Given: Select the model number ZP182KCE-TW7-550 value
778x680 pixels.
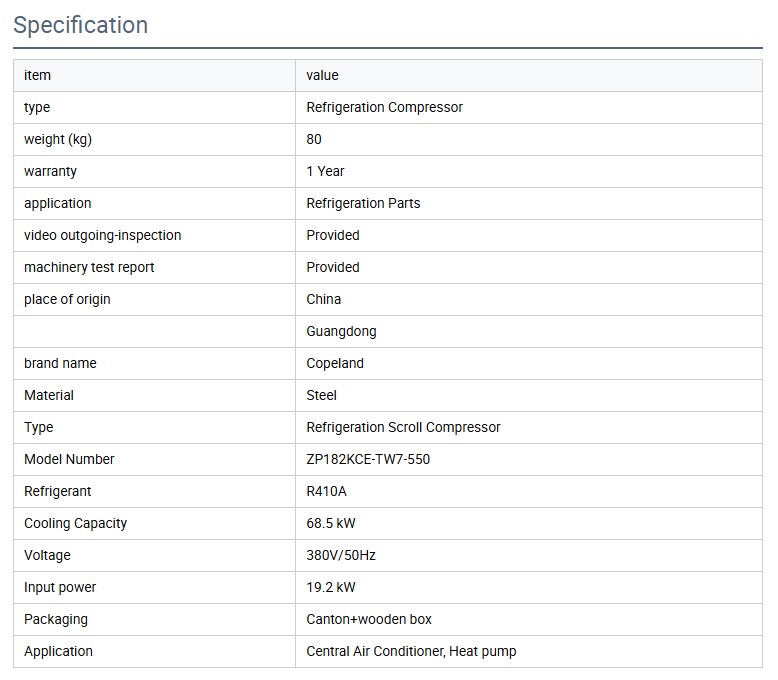Looking at the screenshot, I should [368, 459].
